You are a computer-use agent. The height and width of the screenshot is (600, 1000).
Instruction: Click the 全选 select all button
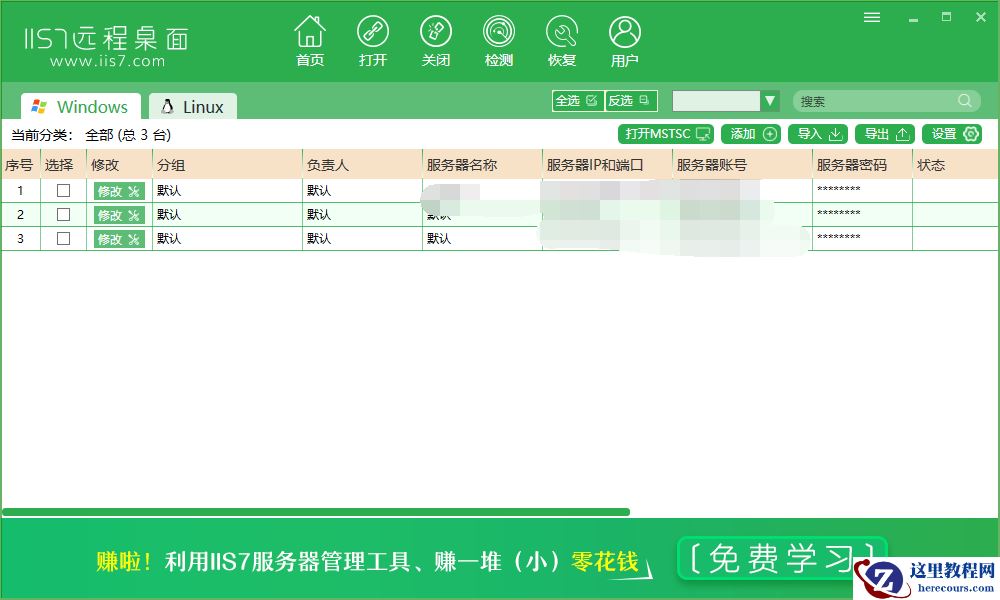coord(578,101)
